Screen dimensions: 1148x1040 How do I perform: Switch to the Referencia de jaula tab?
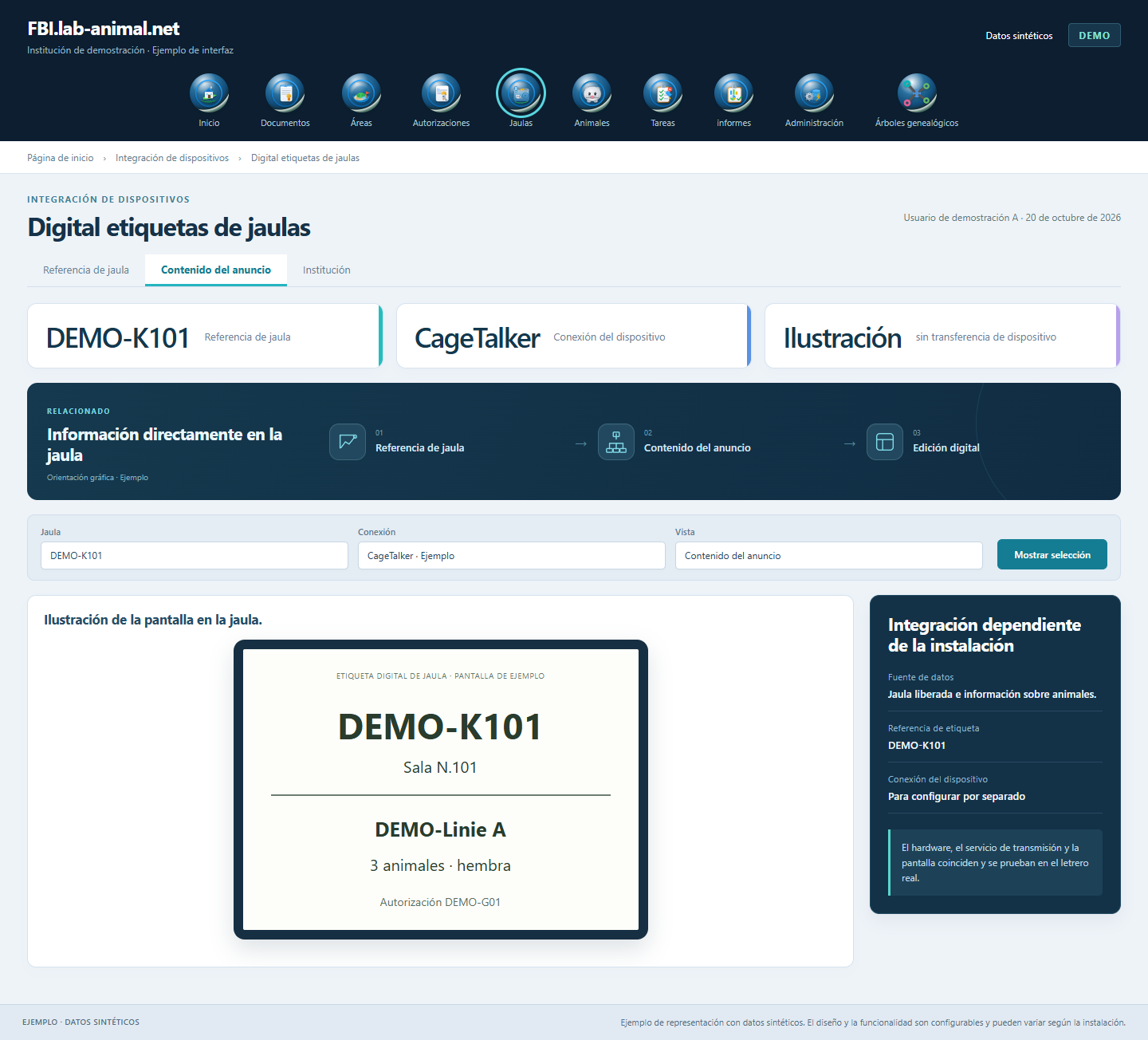[x=86, y=270]
